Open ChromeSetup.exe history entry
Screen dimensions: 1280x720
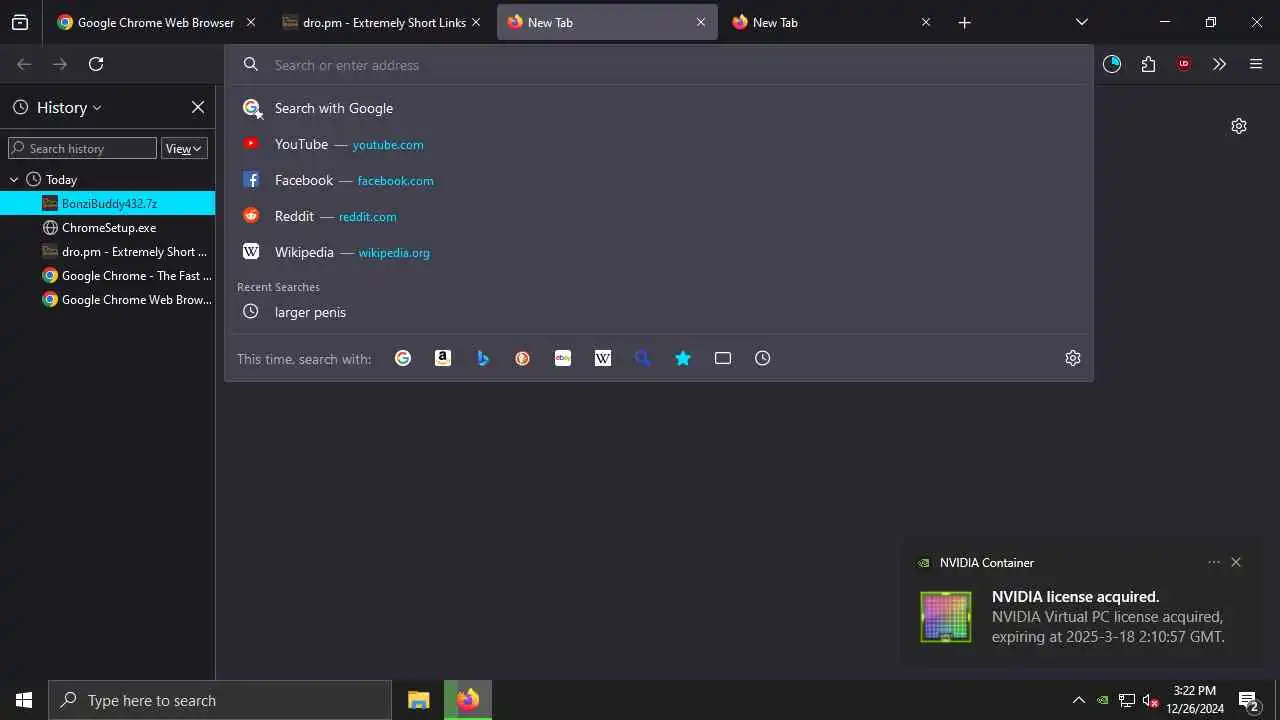[x=108, y=228]
